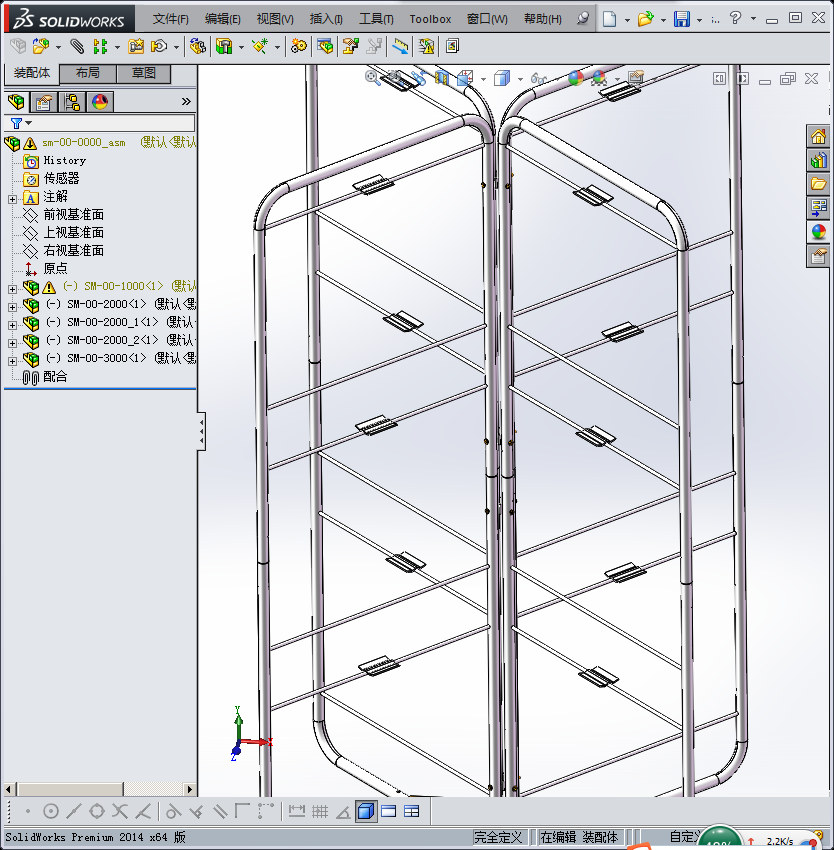Click the New document icon

pyautogui.click(x=609, y=19)
